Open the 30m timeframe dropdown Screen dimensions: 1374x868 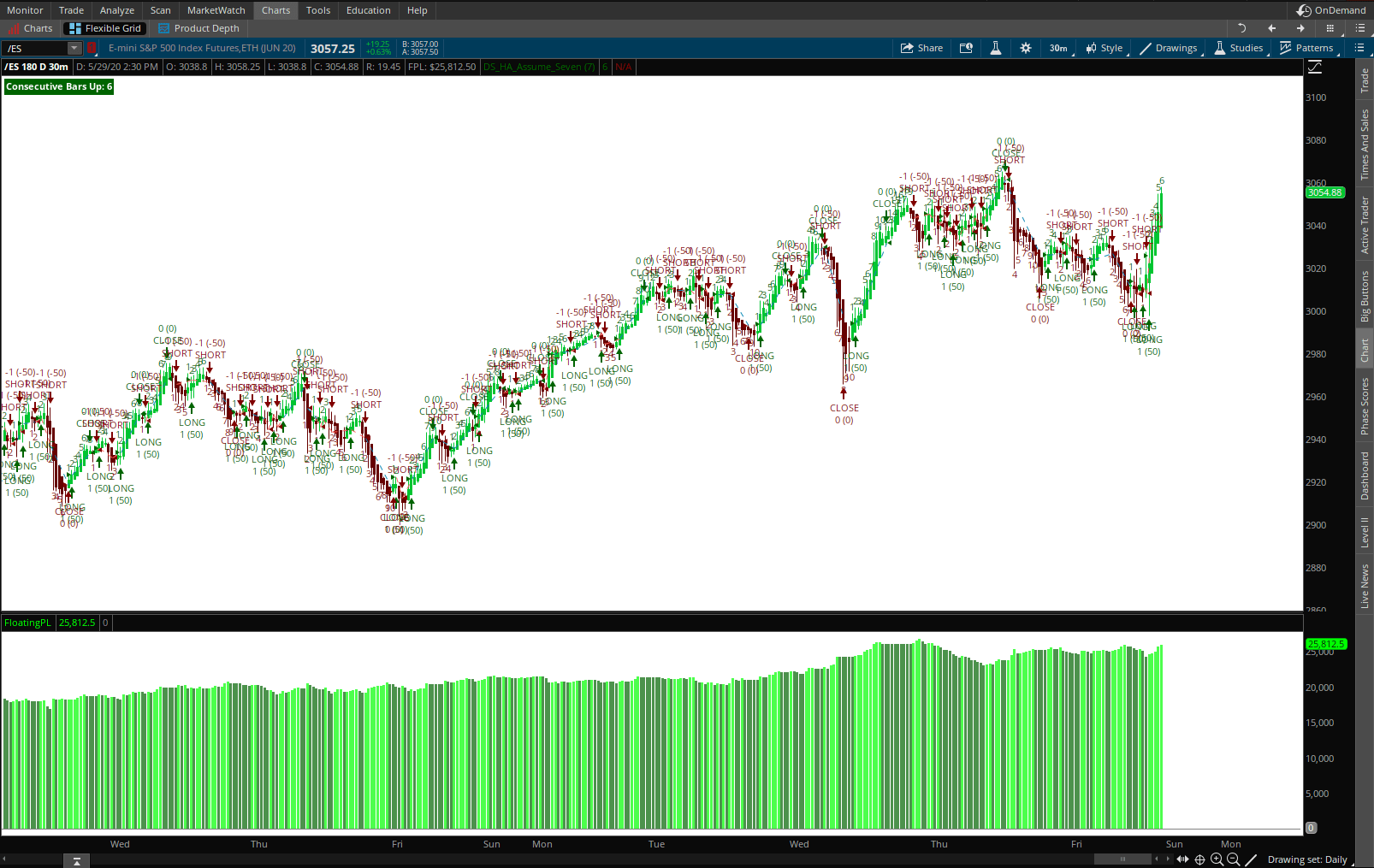pos(1058,48)
